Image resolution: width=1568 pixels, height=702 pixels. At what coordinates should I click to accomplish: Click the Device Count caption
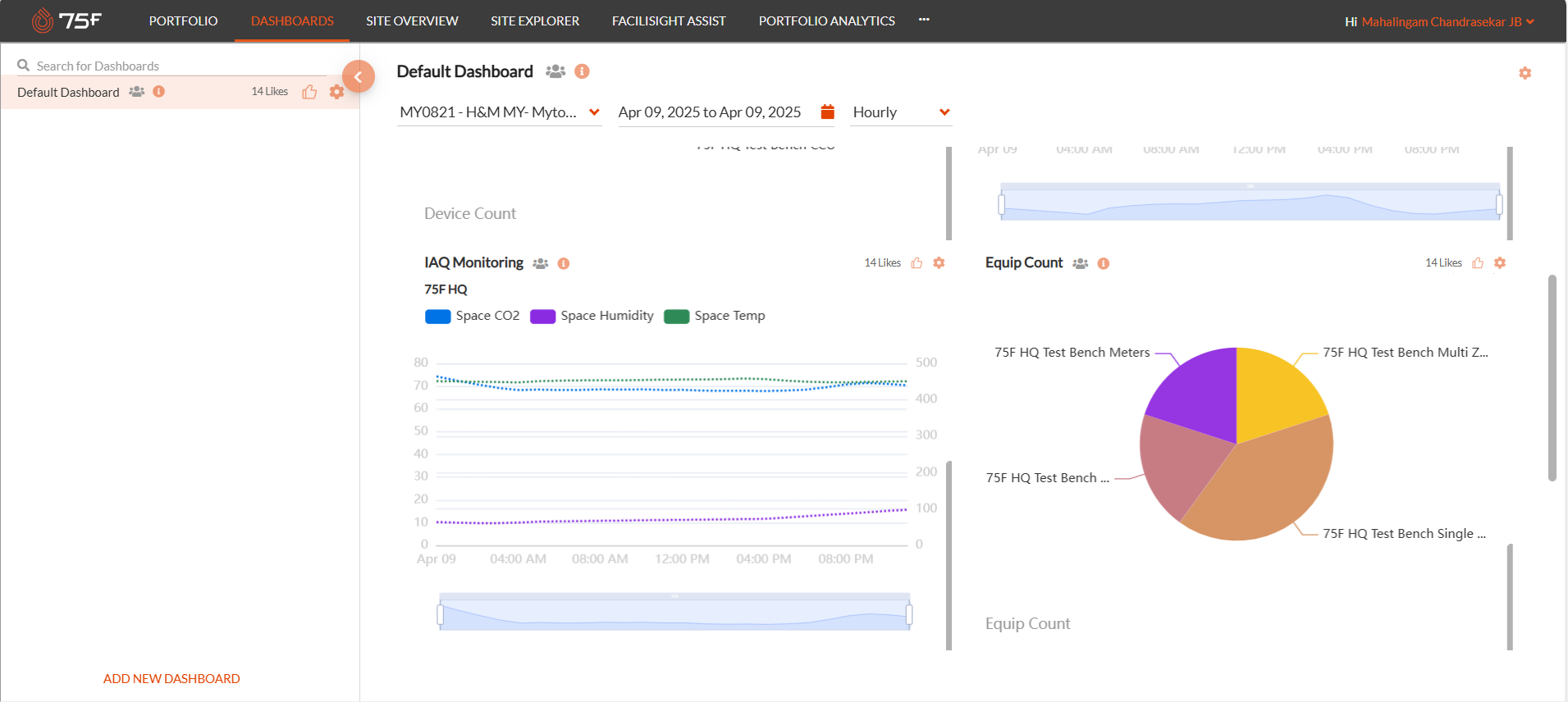pyautogui.click(x=470, y=214)
